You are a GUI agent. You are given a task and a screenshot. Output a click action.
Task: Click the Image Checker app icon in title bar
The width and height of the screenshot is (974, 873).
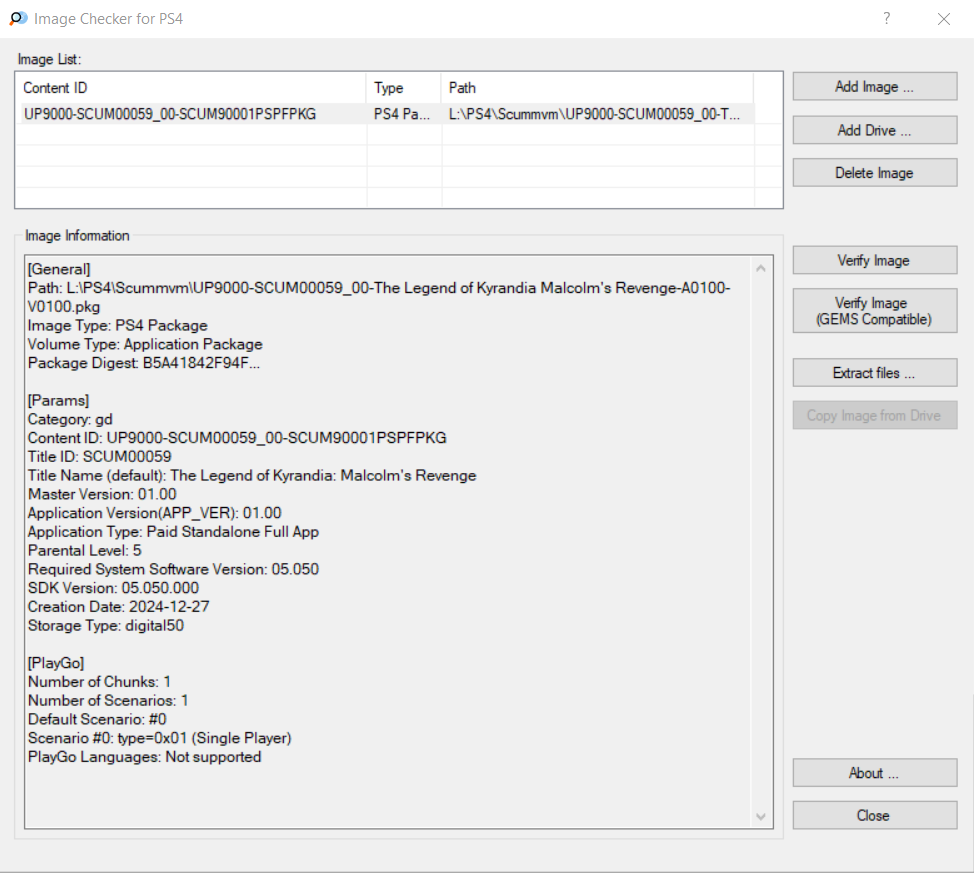tap(18, 19)
